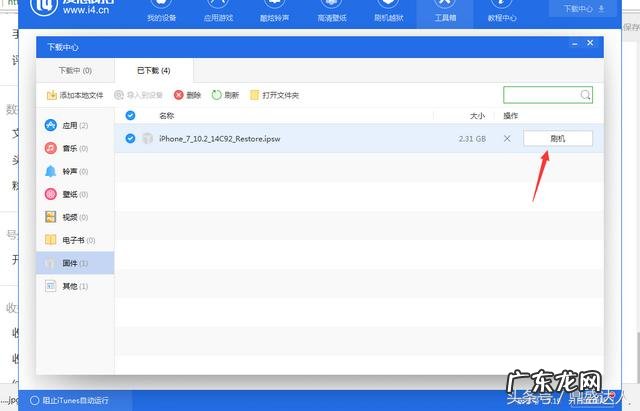Click the 大小 column header

click(477, 116)
